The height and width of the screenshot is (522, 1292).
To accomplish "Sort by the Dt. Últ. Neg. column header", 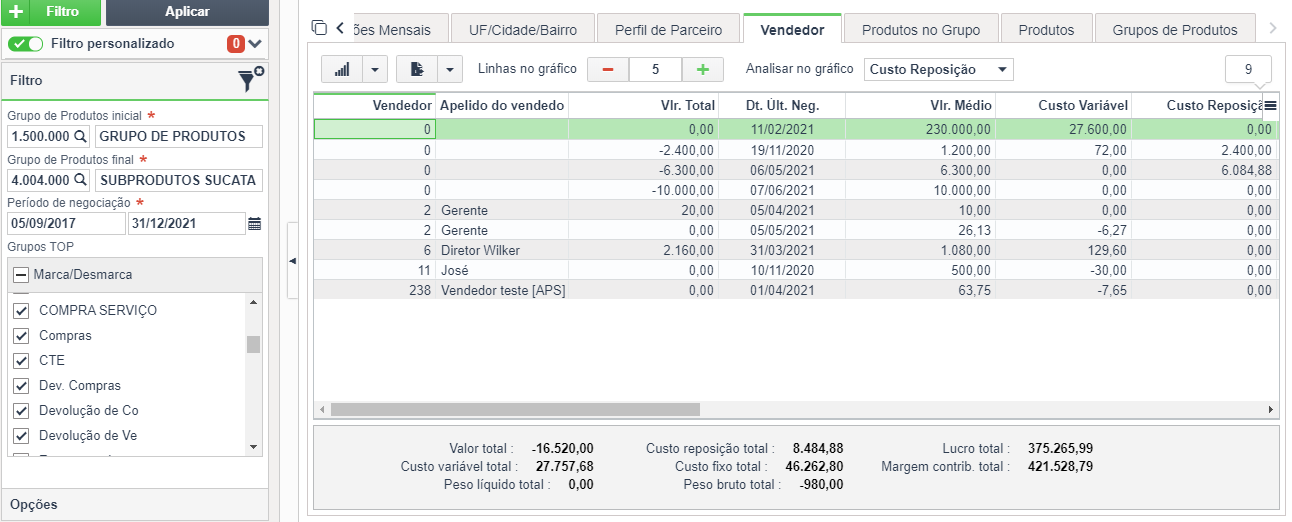I will (x=782, y=106).
